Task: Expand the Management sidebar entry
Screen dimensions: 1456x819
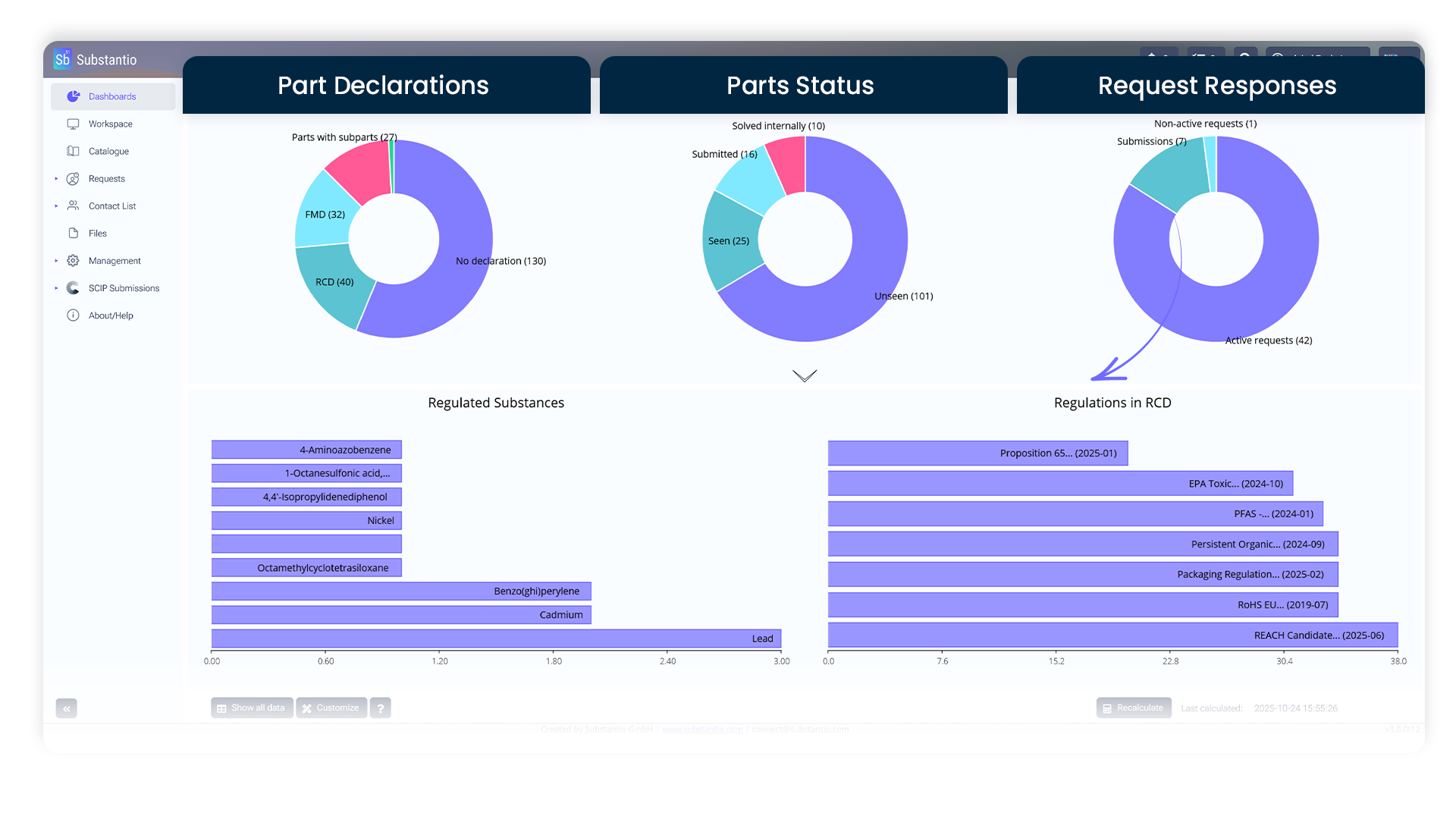Action: [x=56, y=260]
